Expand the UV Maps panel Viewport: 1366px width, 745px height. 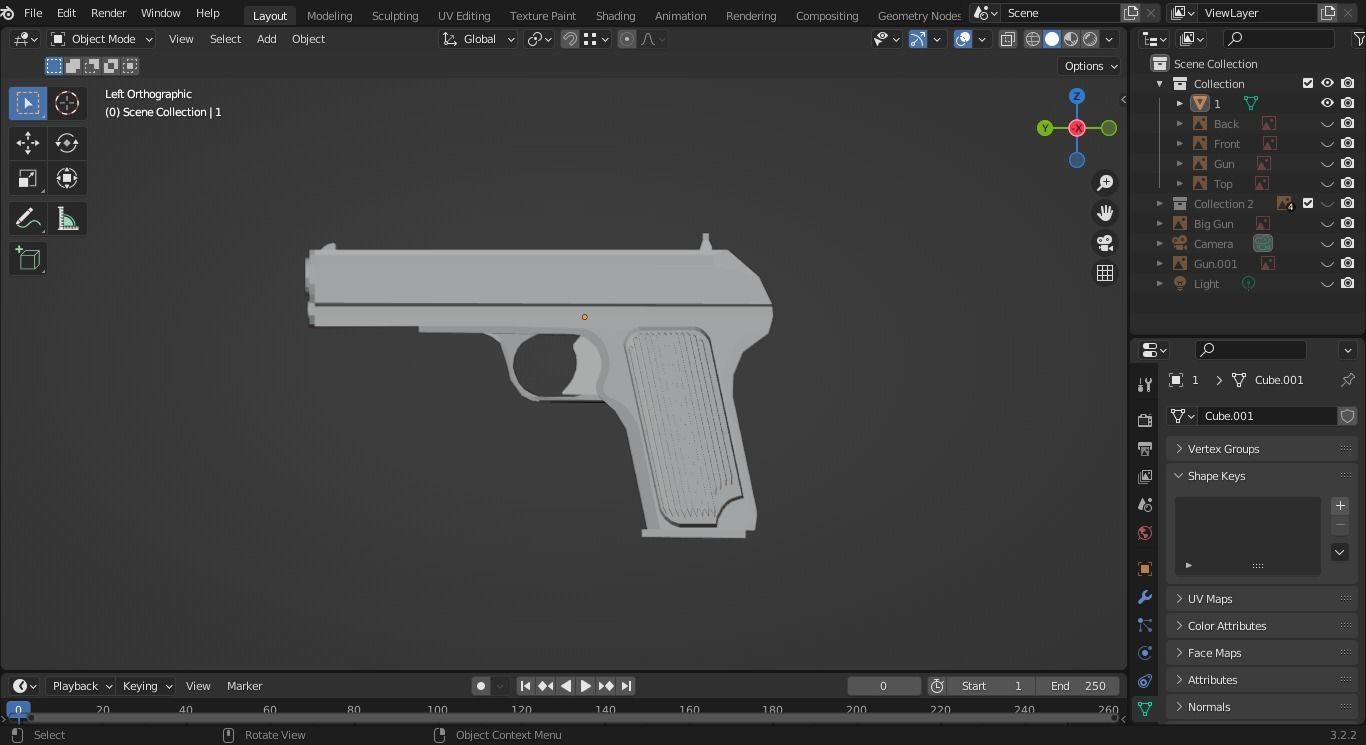pyautogui.click(x=1210, y=598)
